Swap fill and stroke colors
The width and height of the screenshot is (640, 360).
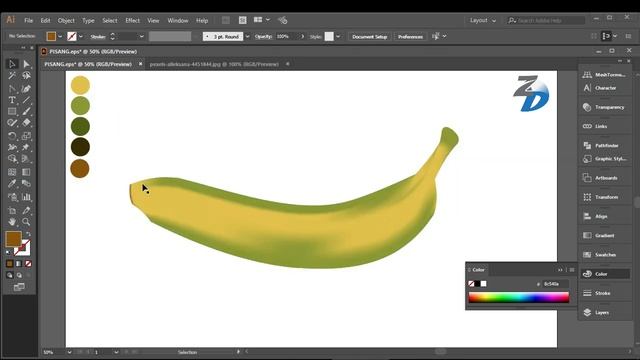point(28,234)
